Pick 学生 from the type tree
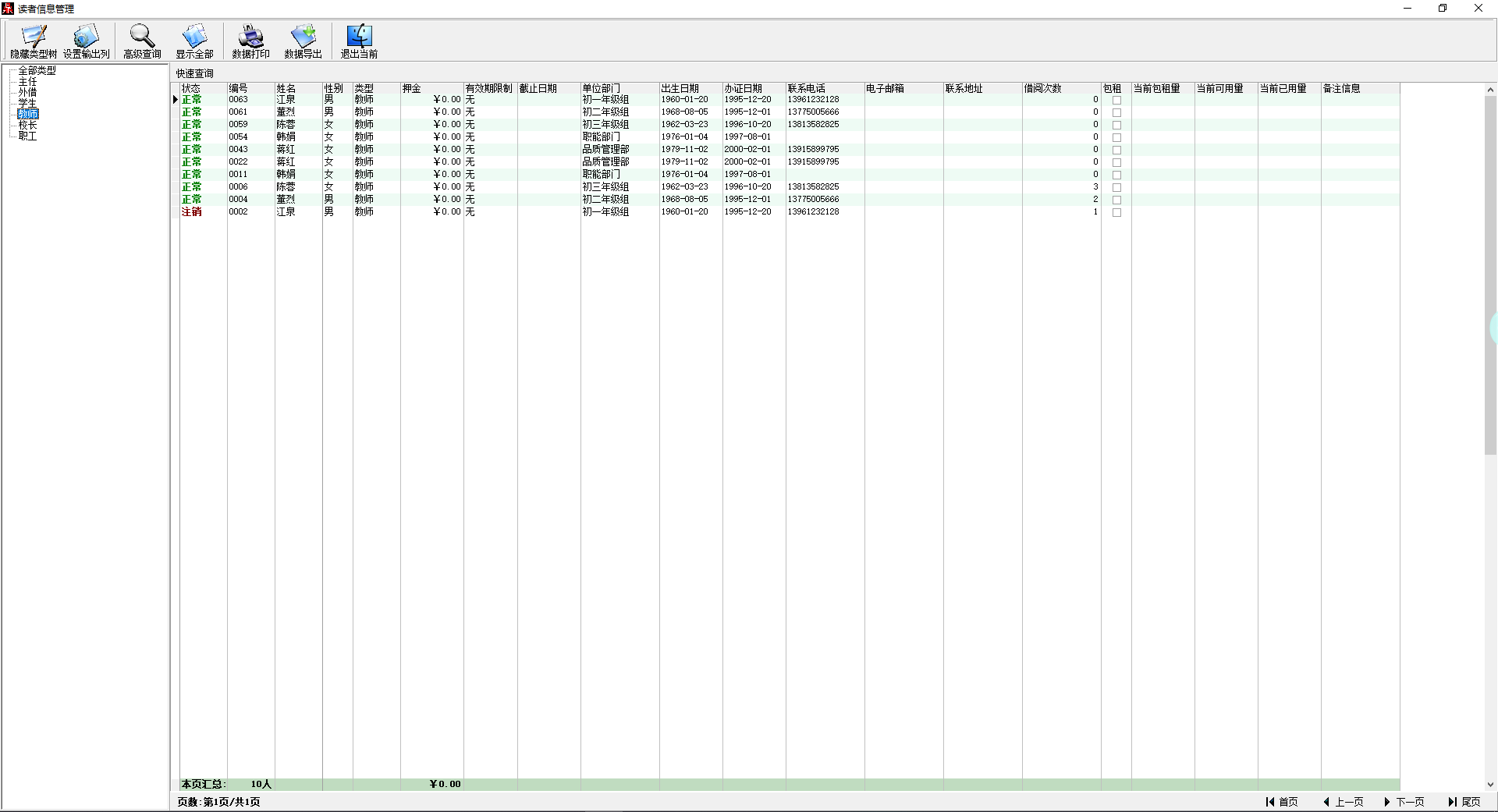Image resolution: width=1498 pixels, height=812 pixels. [27, 103]
